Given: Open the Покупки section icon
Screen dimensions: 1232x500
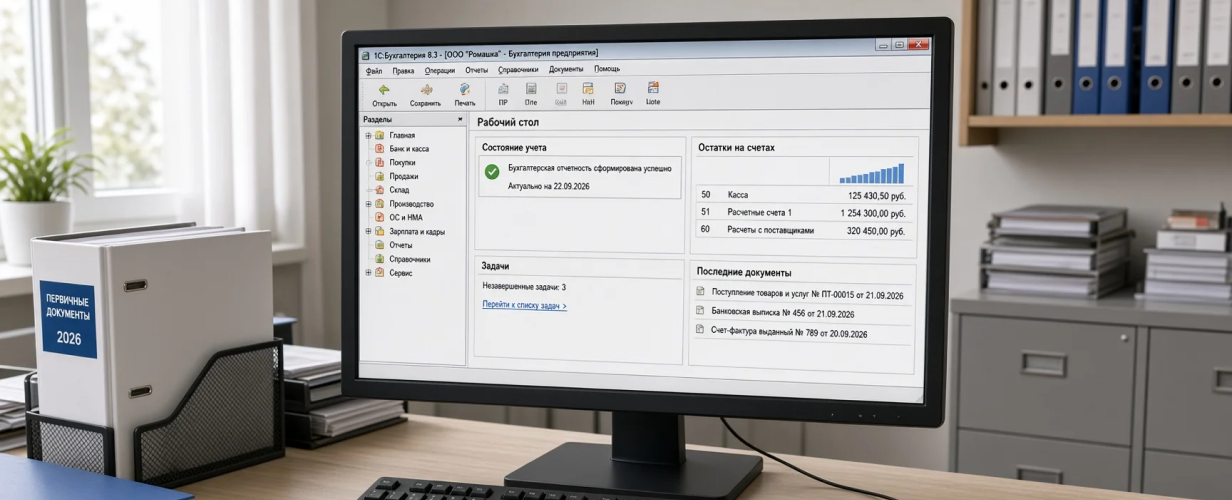Looking at the screenshot, I should (x=380, y=162).
